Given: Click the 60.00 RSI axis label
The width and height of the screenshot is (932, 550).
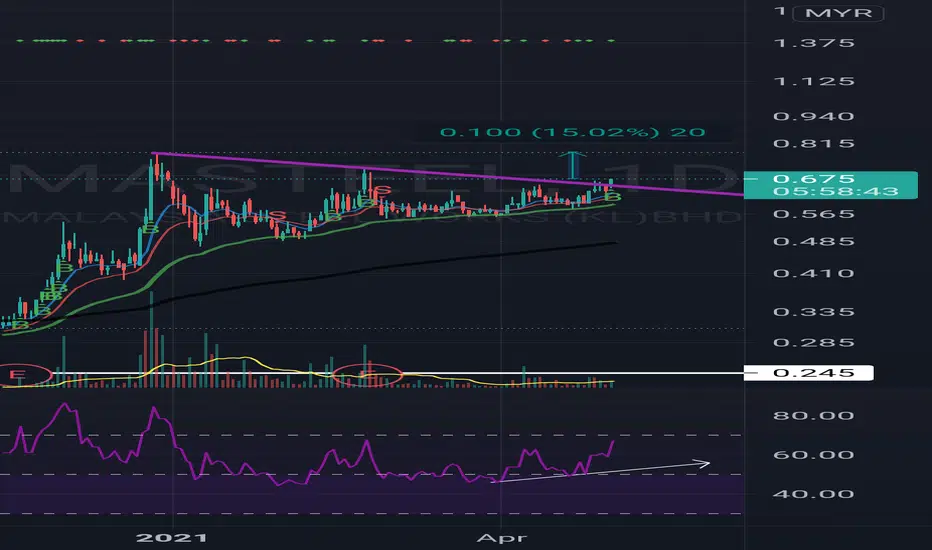Looking at the screenshot, I should [814, 454].
